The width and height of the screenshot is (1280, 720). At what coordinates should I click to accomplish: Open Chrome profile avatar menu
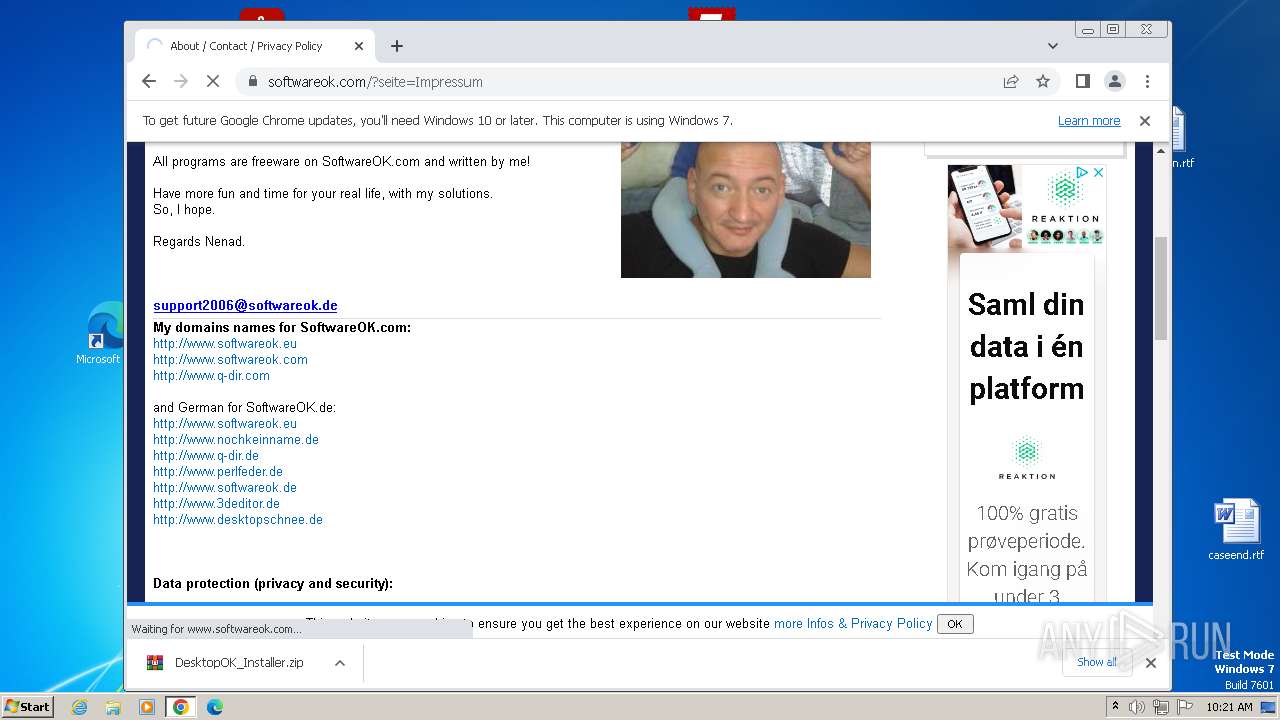[1114, 81]
